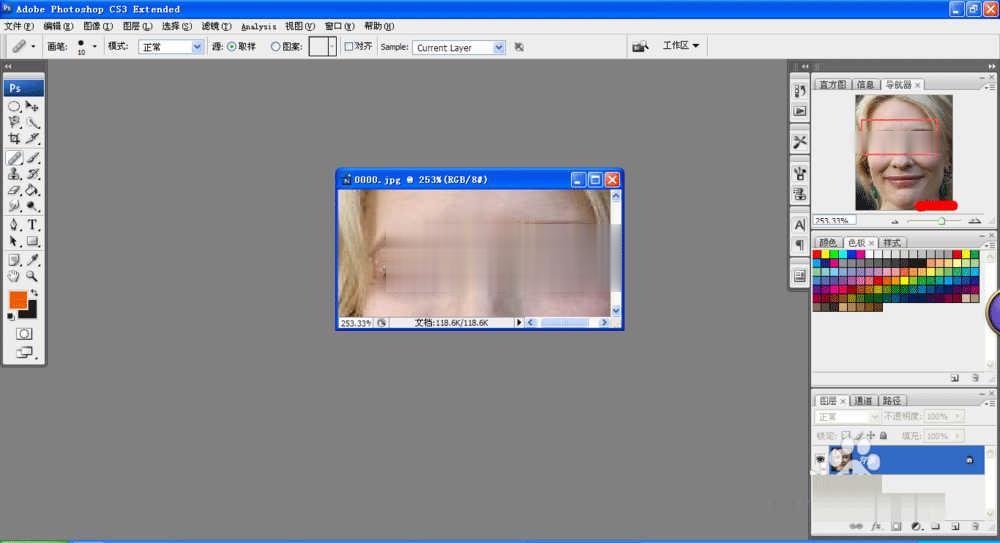Swap foreground and background colors
Image resolution: width=1000 pixels, height=543 pixels.
[x=34, y=292]
